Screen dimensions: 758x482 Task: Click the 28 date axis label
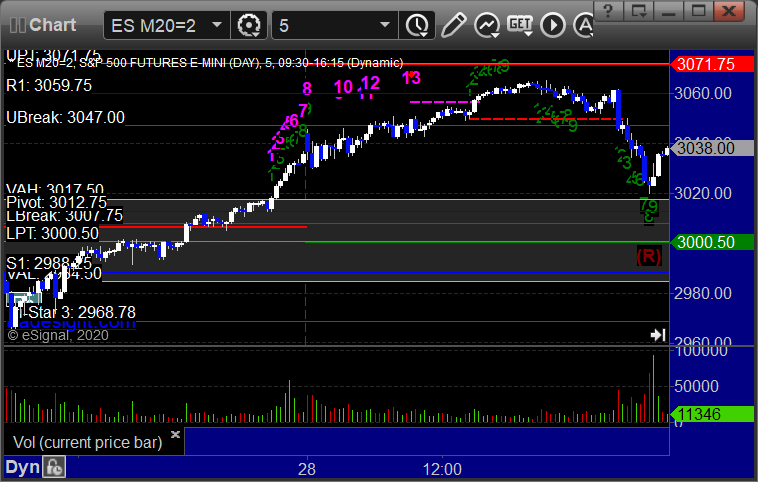click(306, 469)
